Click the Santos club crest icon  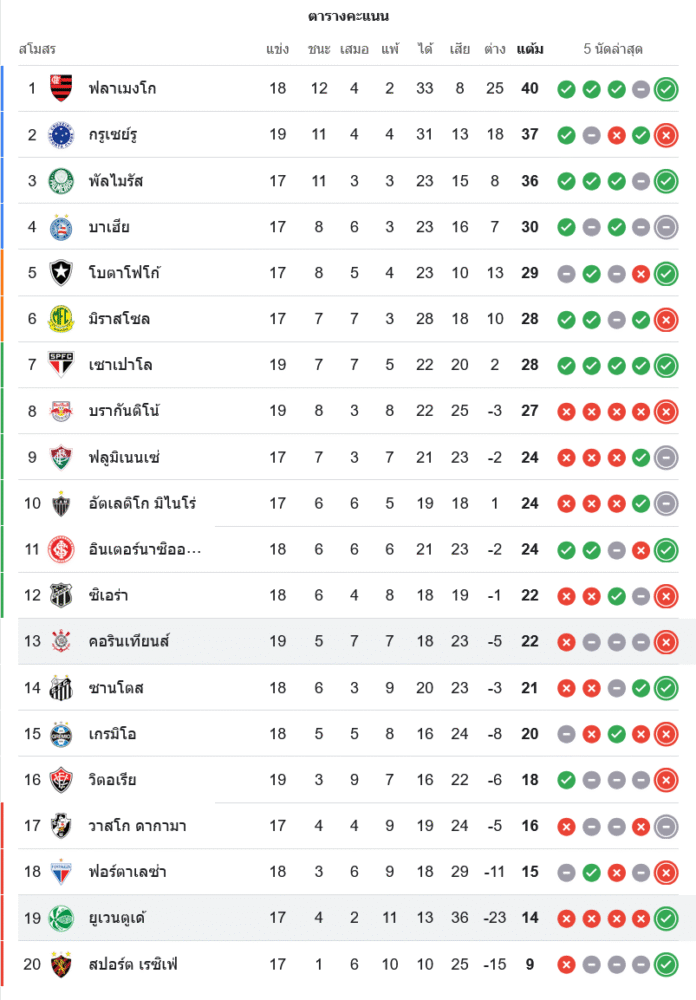pos(61,687)
